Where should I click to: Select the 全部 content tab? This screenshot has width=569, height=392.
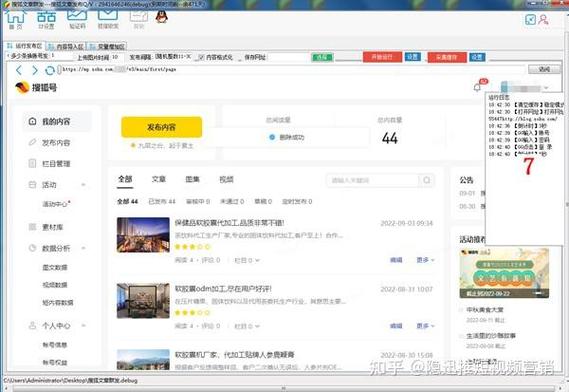pyautogui.click(x=125, y=179)
